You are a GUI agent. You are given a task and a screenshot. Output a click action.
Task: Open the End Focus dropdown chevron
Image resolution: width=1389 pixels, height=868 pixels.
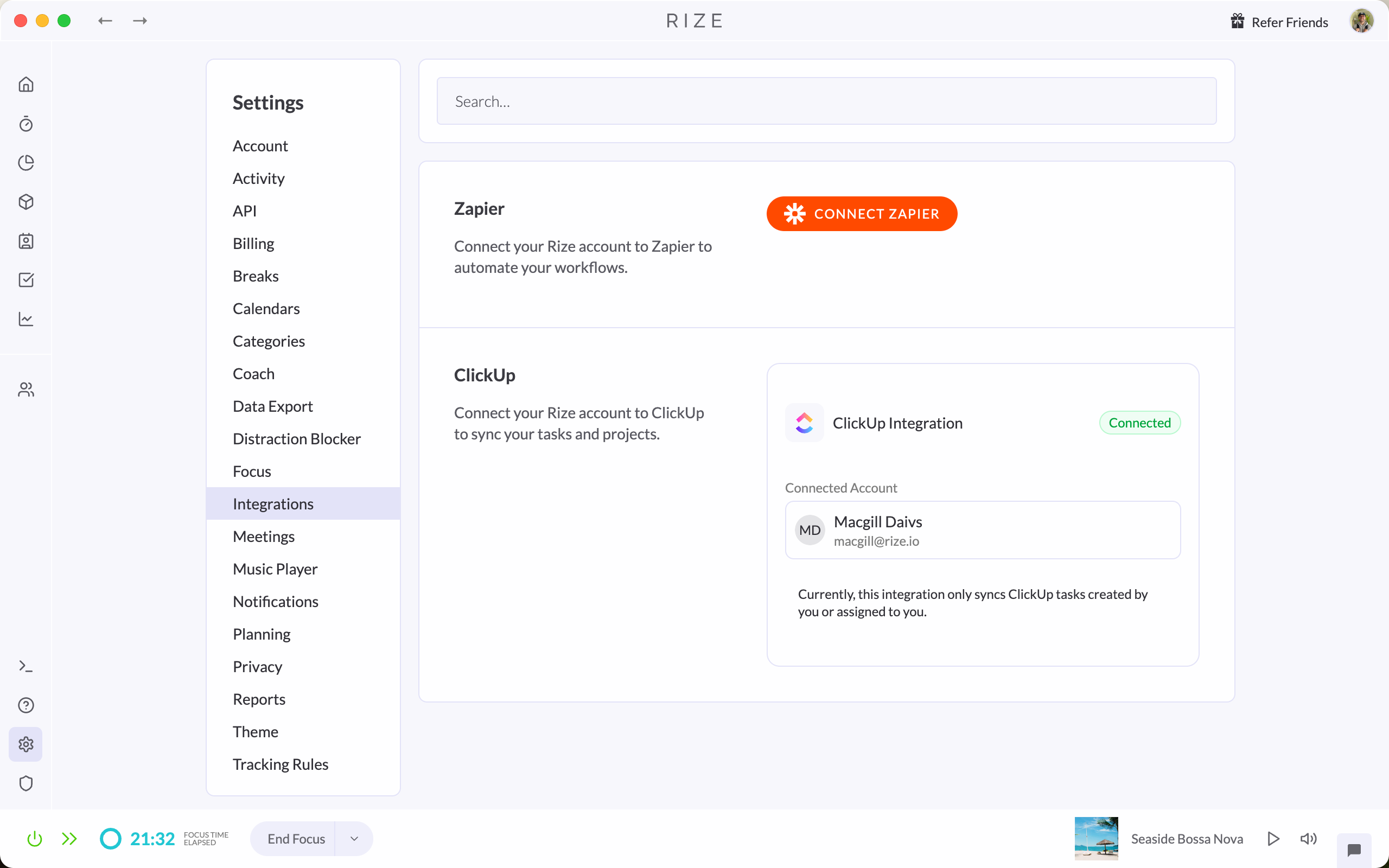(354, 838)
